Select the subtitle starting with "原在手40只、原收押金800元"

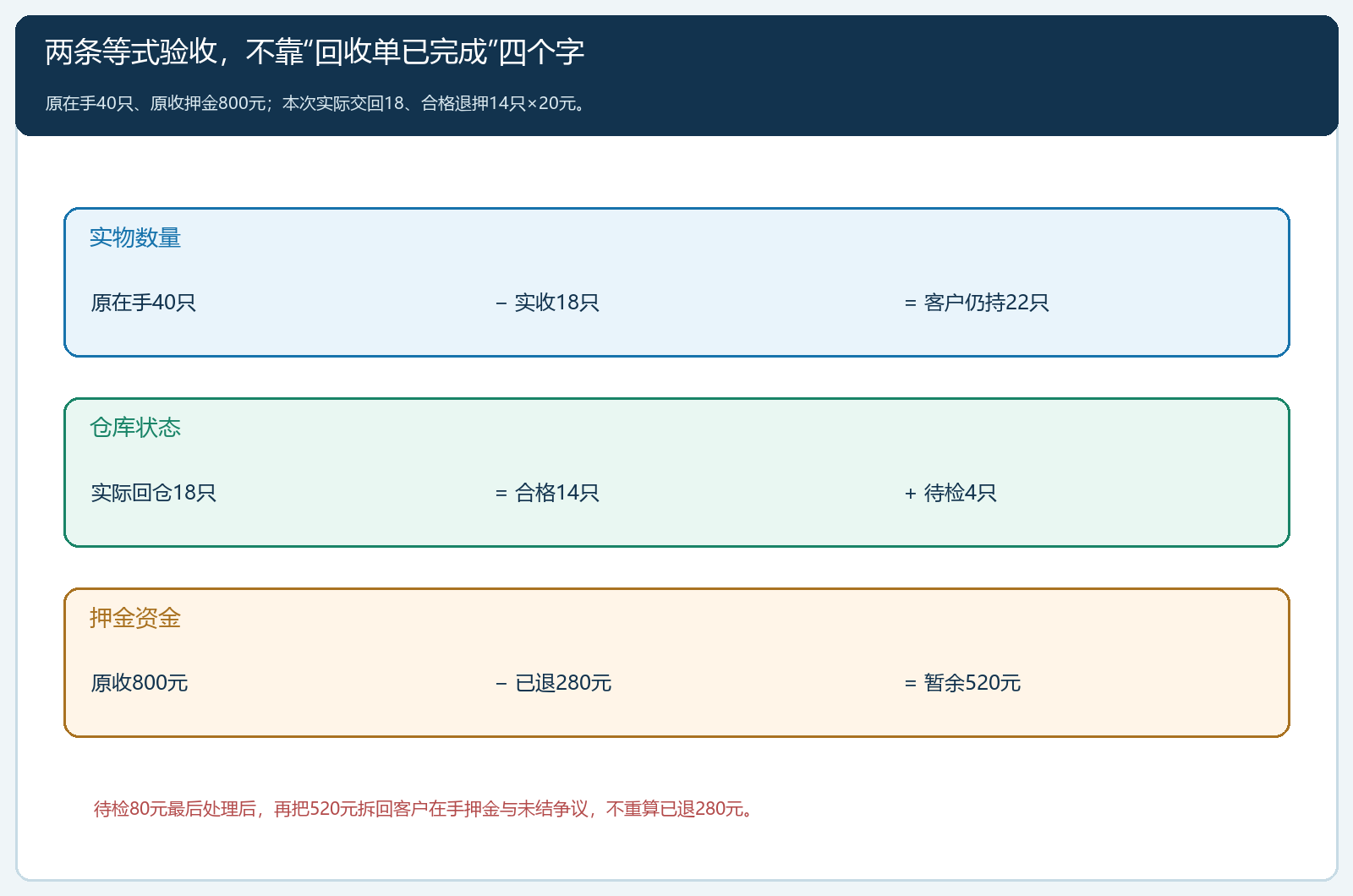click(x=315, y=103)
